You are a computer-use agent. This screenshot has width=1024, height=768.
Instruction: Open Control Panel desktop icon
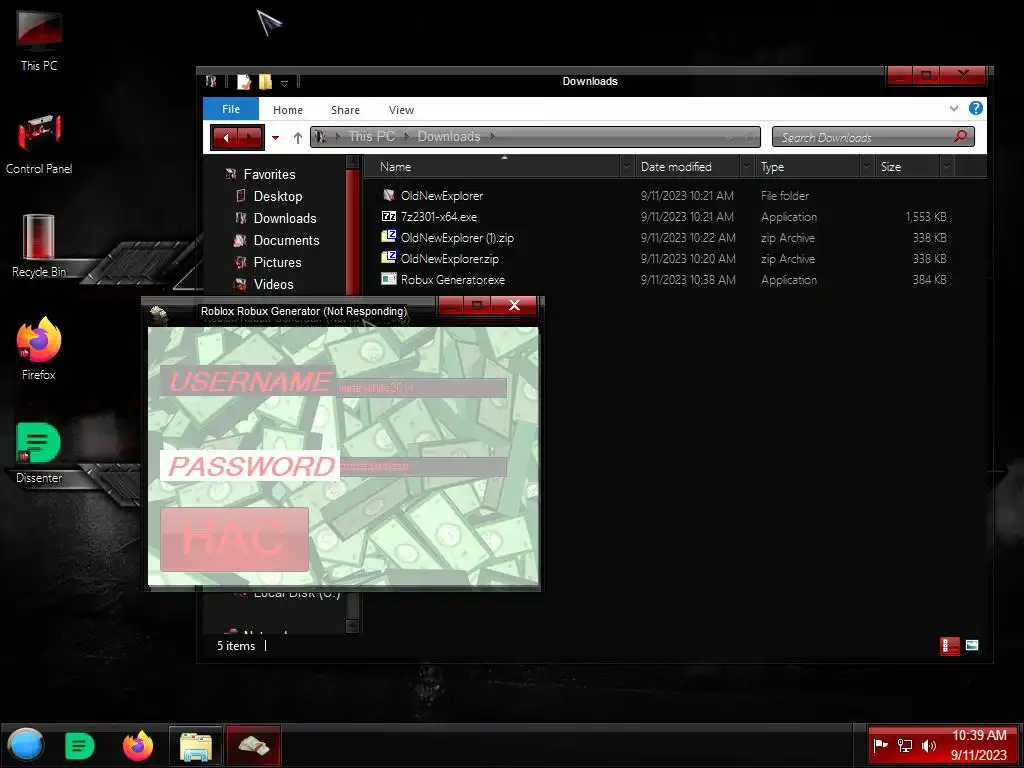click(39, 144)
